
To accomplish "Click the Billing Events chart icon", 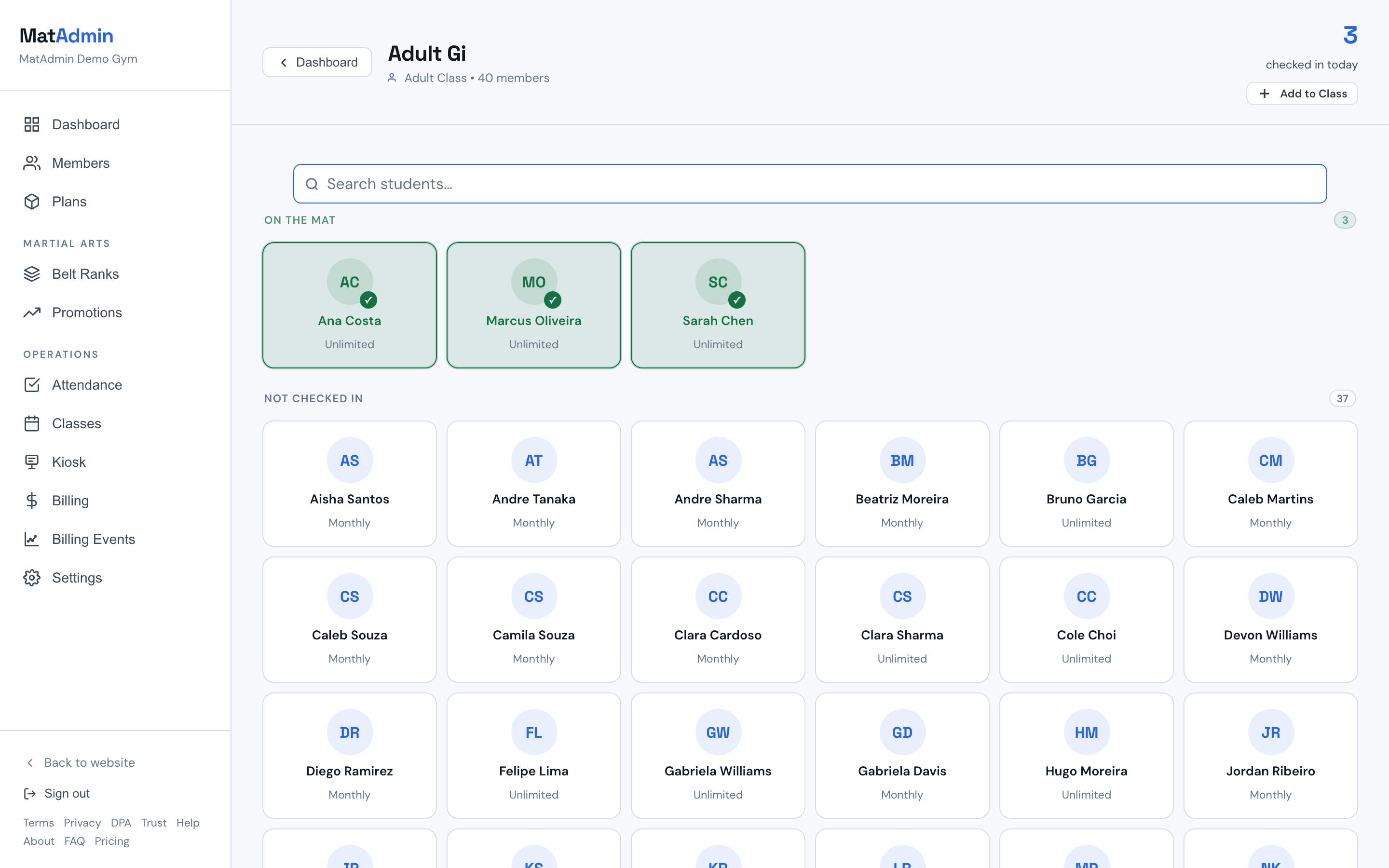I will coord(31,539).
